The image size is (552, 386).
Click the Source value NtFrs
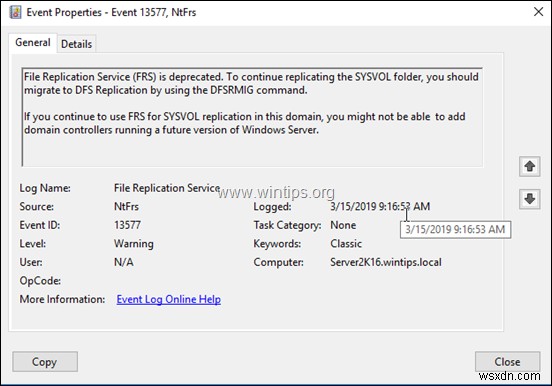click(x=126, y=206)
